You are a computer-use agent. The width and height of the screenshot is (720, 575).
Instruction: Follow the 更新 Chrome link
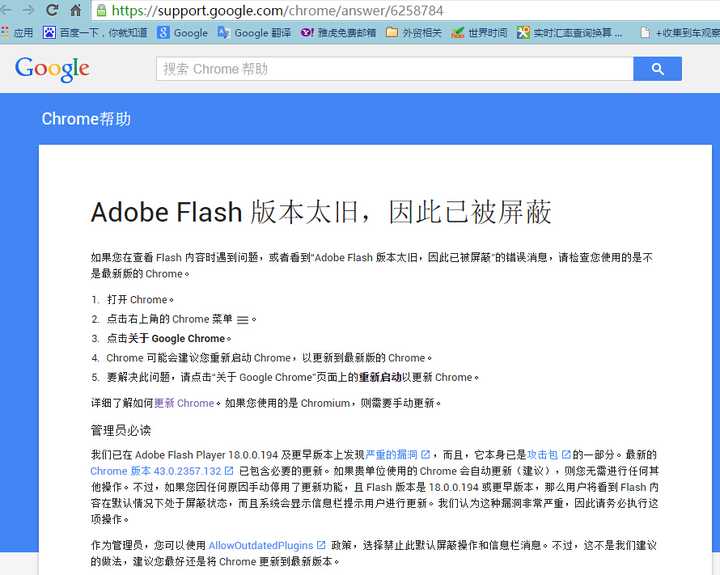click(184, 403)
